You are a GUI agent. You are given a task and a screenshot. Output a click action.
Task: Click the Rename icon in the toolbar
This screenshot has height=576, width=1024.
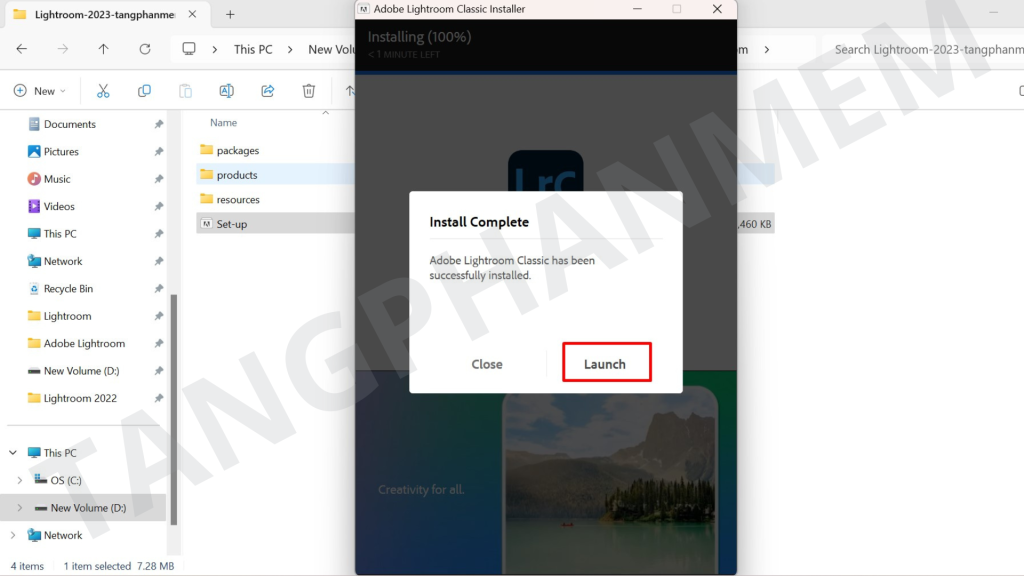[x=226, y=91]
